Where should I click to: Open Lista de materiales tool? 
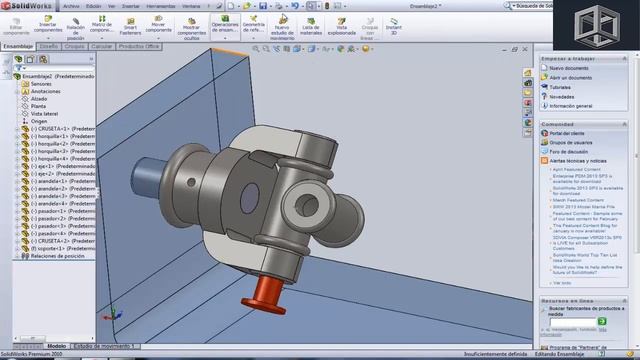click(311, 27)
